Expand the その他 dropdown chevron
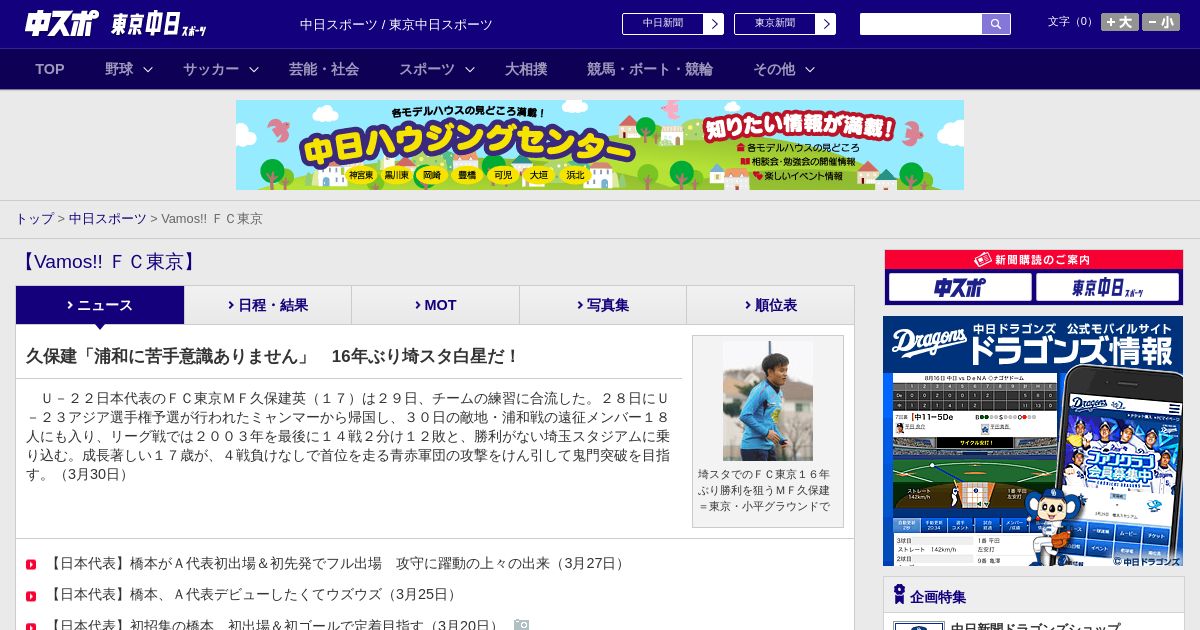Viewport: 1200px width, 630px height. tap(810, 69)
